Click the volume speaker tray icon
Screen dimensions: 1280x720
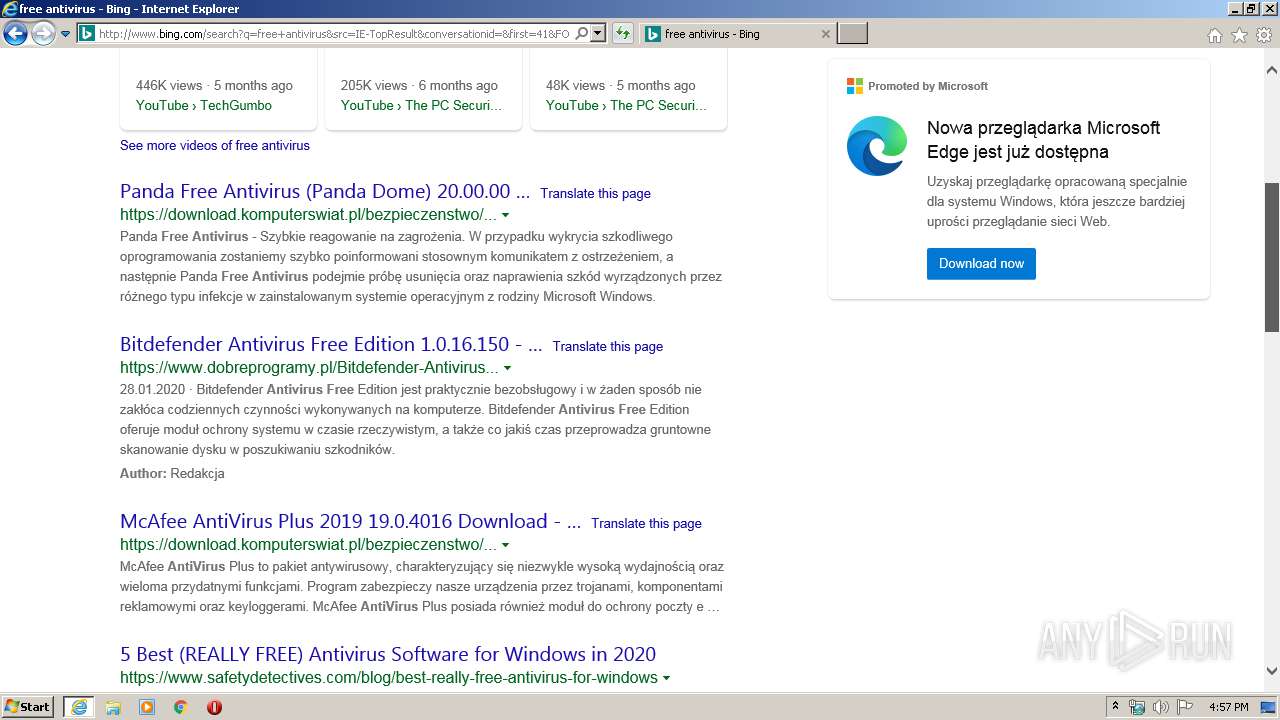point(1161,707)
